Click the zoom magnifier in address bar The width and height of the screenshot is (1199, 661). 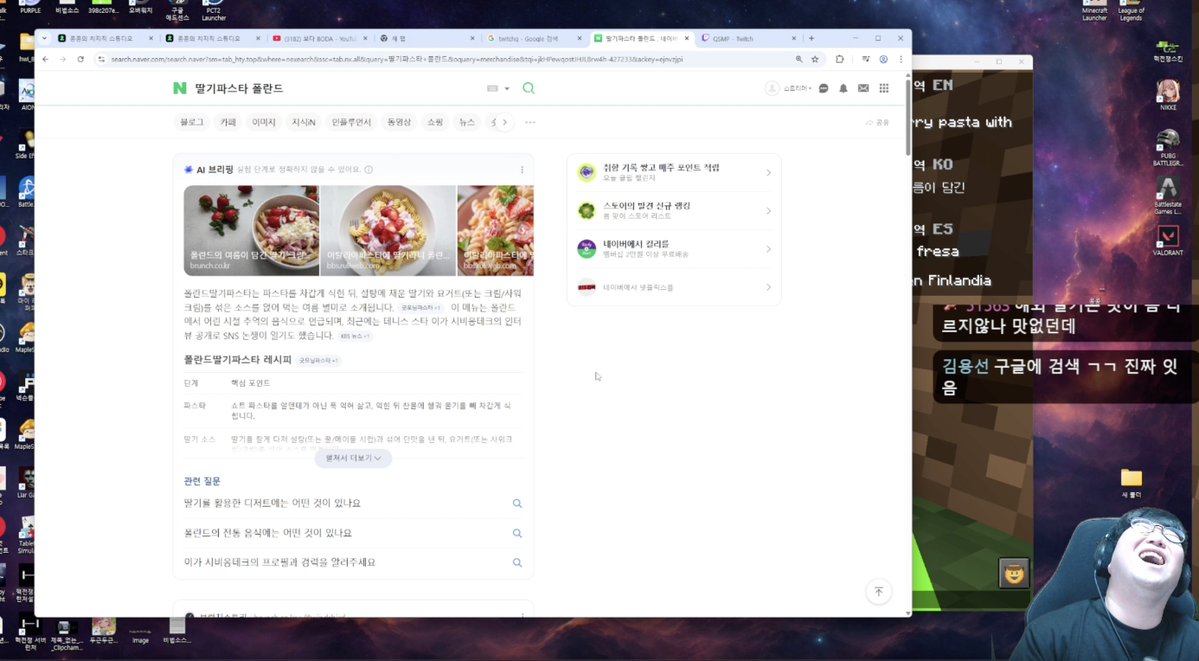click(798, 59)
